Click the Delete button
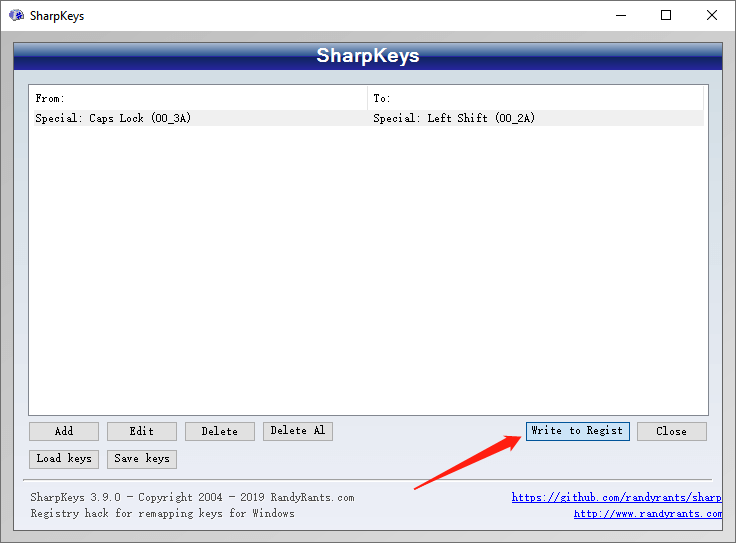Viewport: 736px width, 543px height. [220, 431]
